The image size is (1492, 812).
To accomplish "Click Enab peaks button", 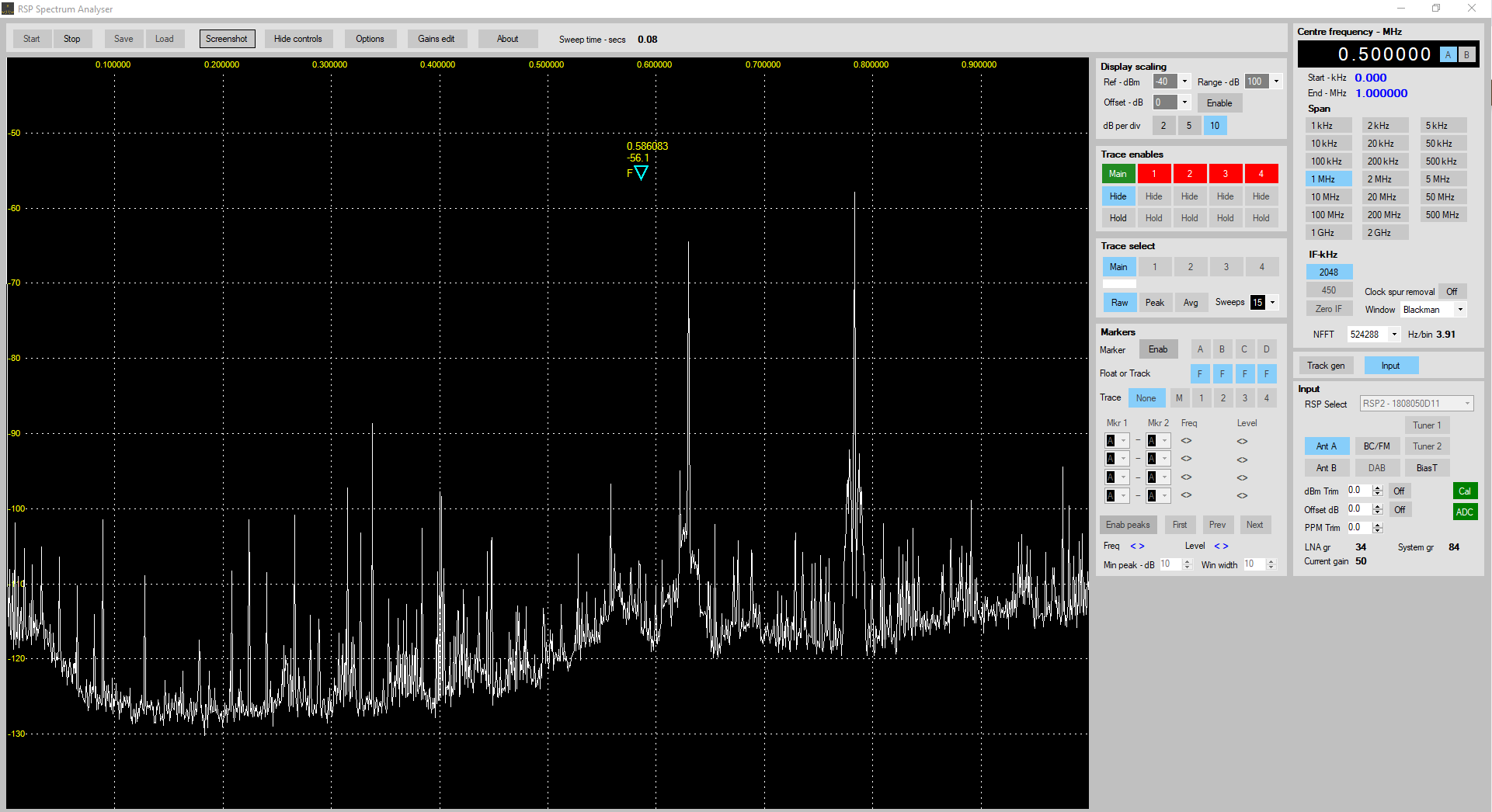I will point(1128,525).
